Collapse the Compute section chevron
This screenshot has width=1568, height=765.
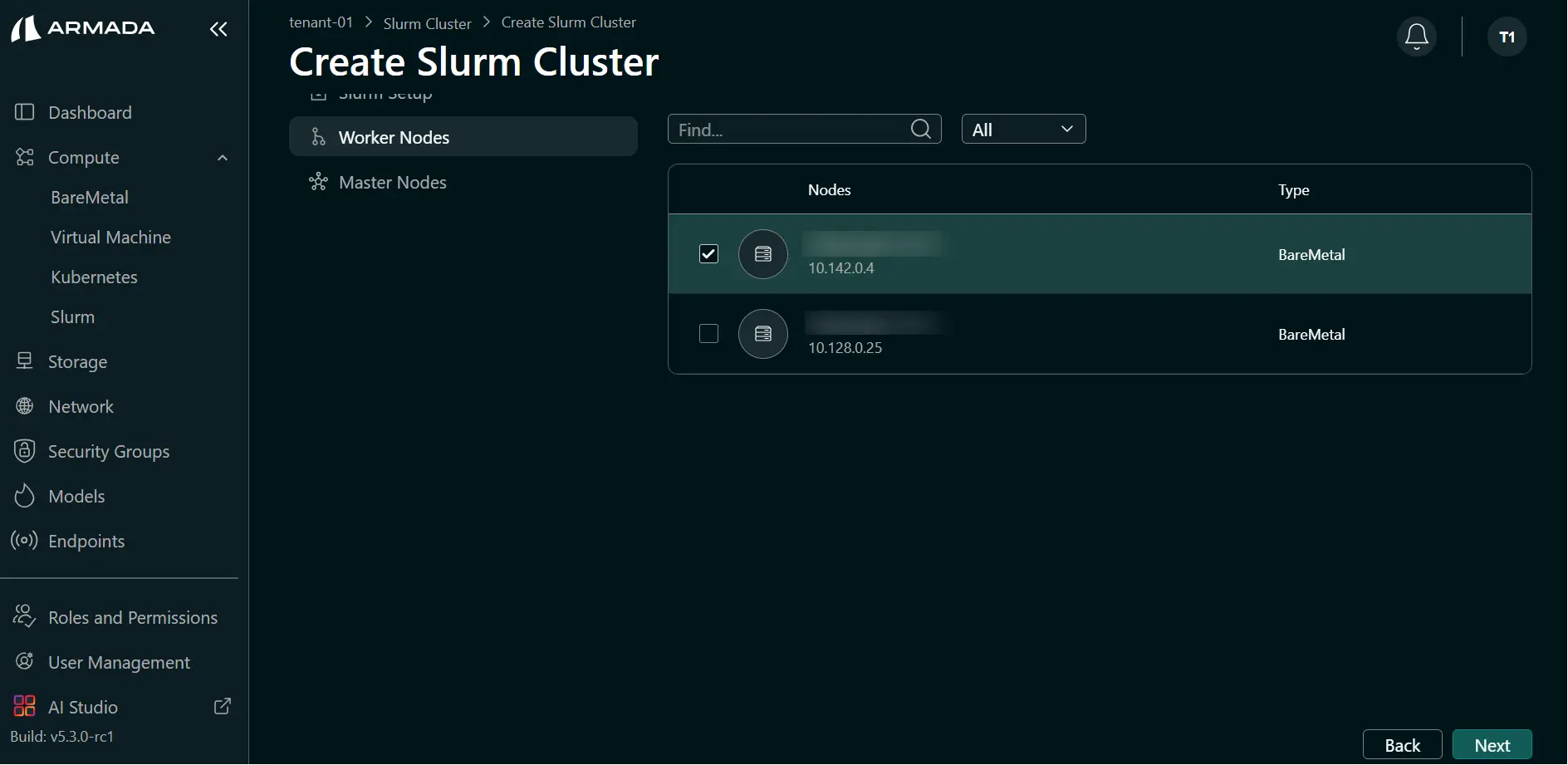pos(223,158)
